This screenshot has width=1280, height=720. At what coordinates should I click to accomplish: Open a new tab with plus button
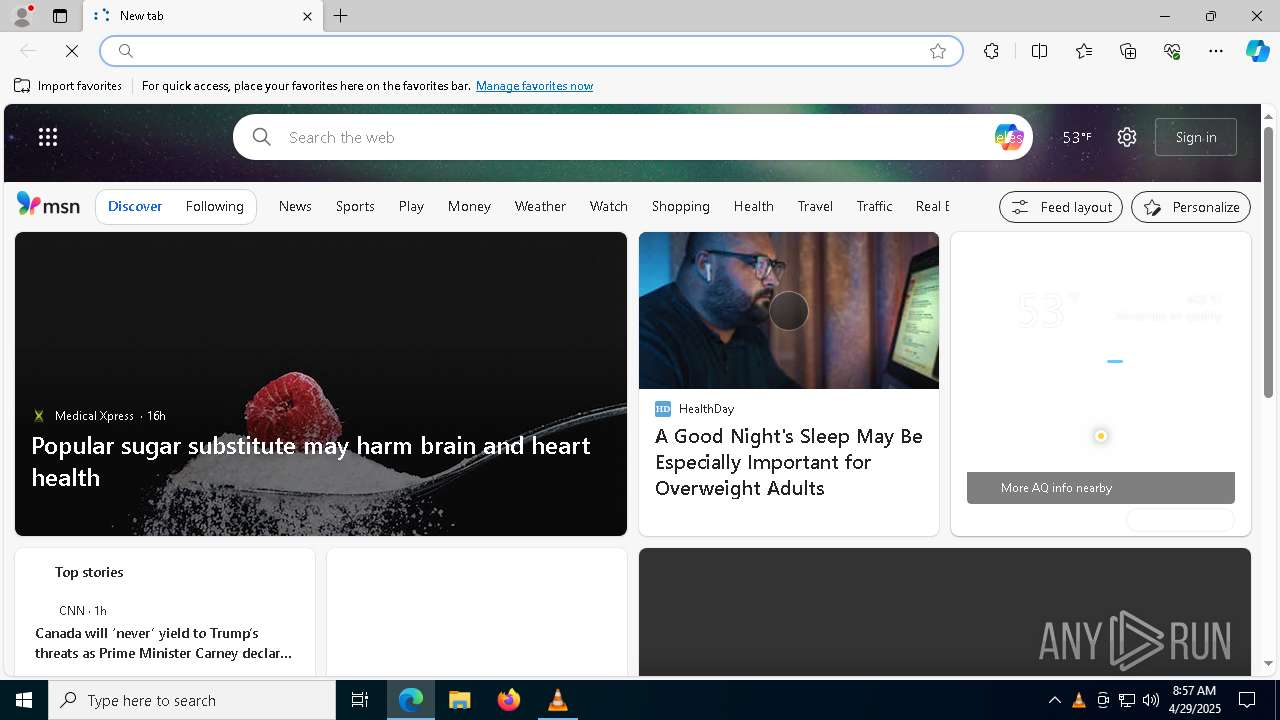tap(341, 16)
